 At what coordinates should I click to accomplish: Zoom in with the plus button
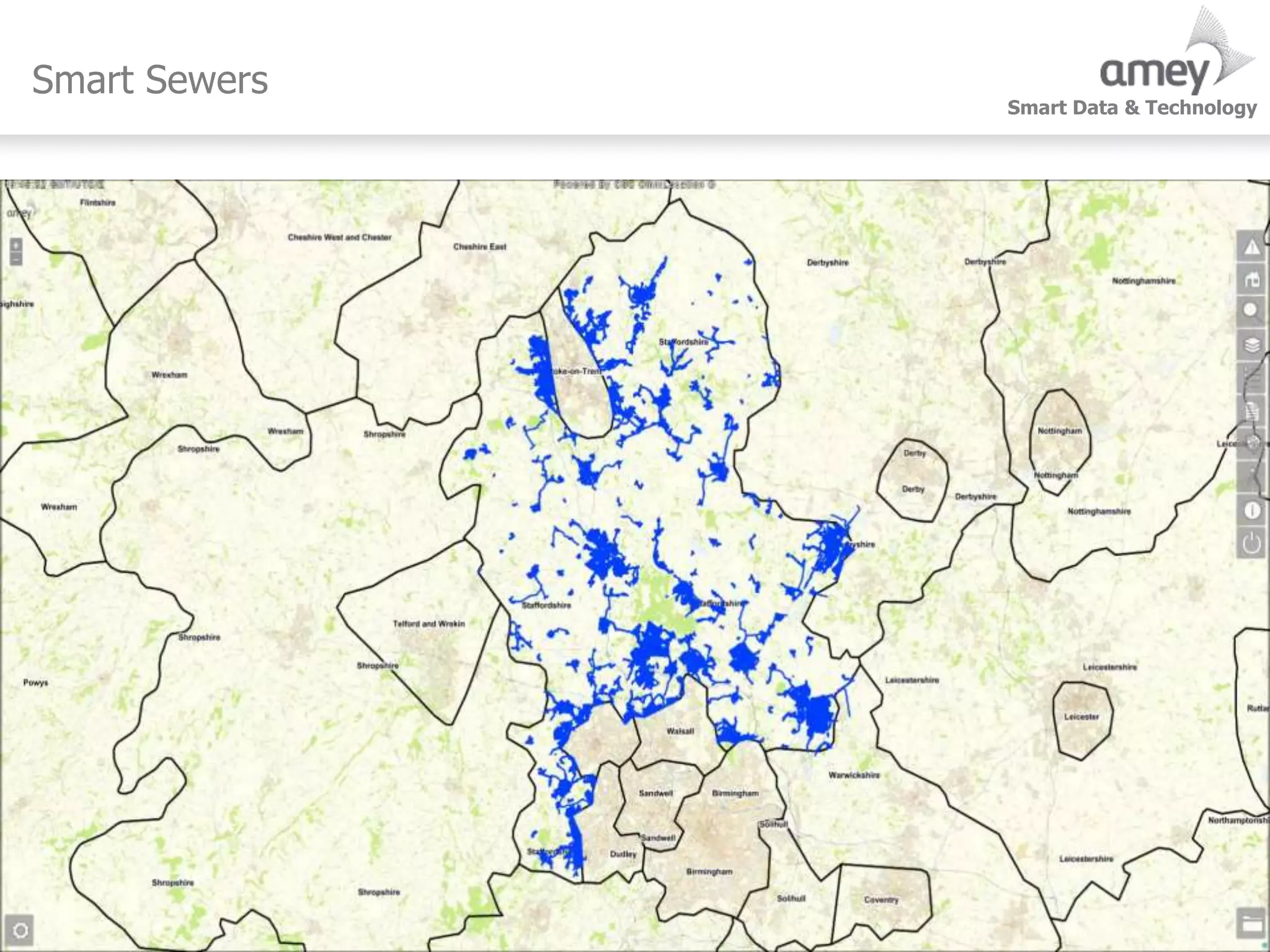pos(16,245)
